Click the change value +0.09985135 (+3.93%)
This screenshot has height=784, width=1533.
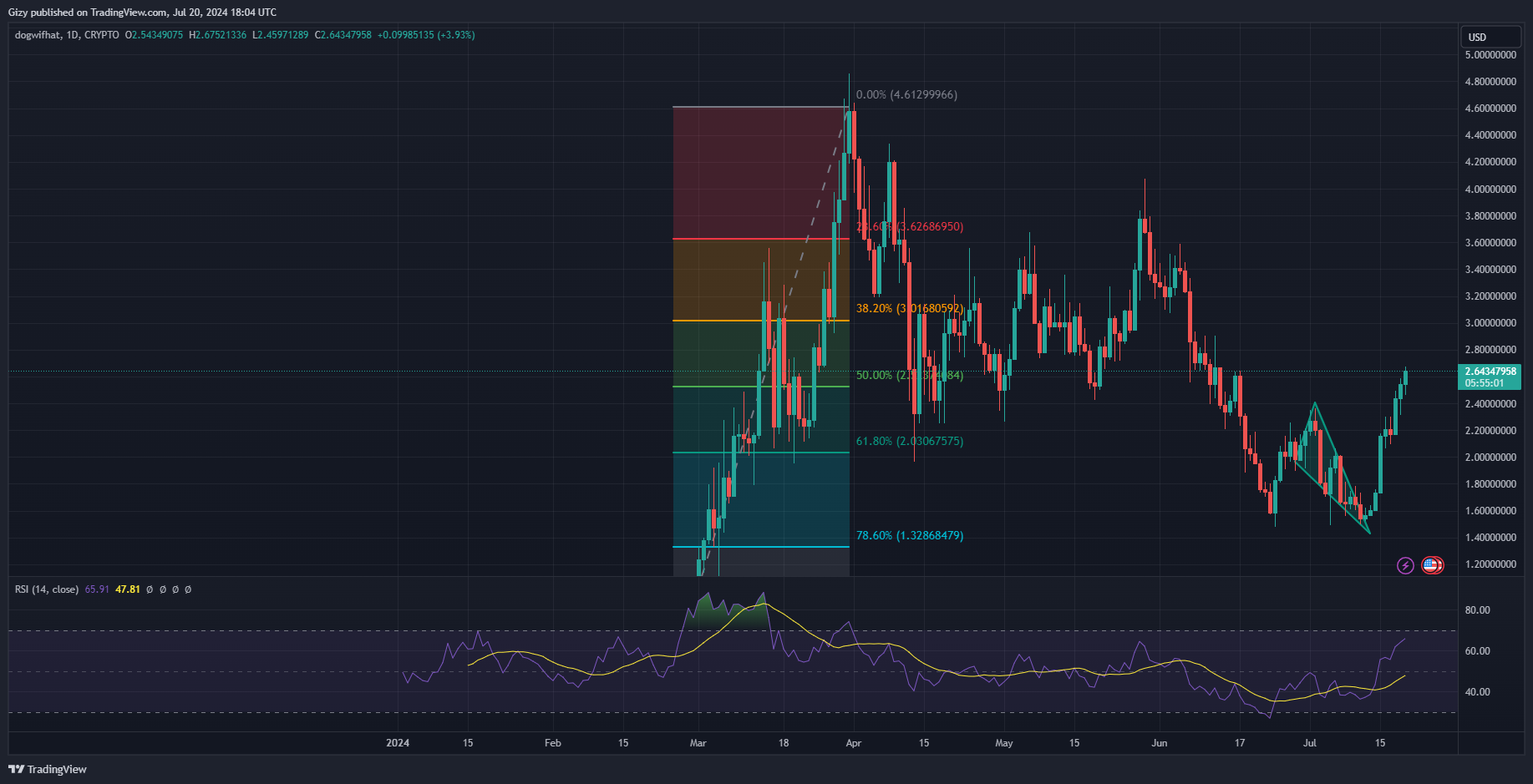(x=426, y=35)
